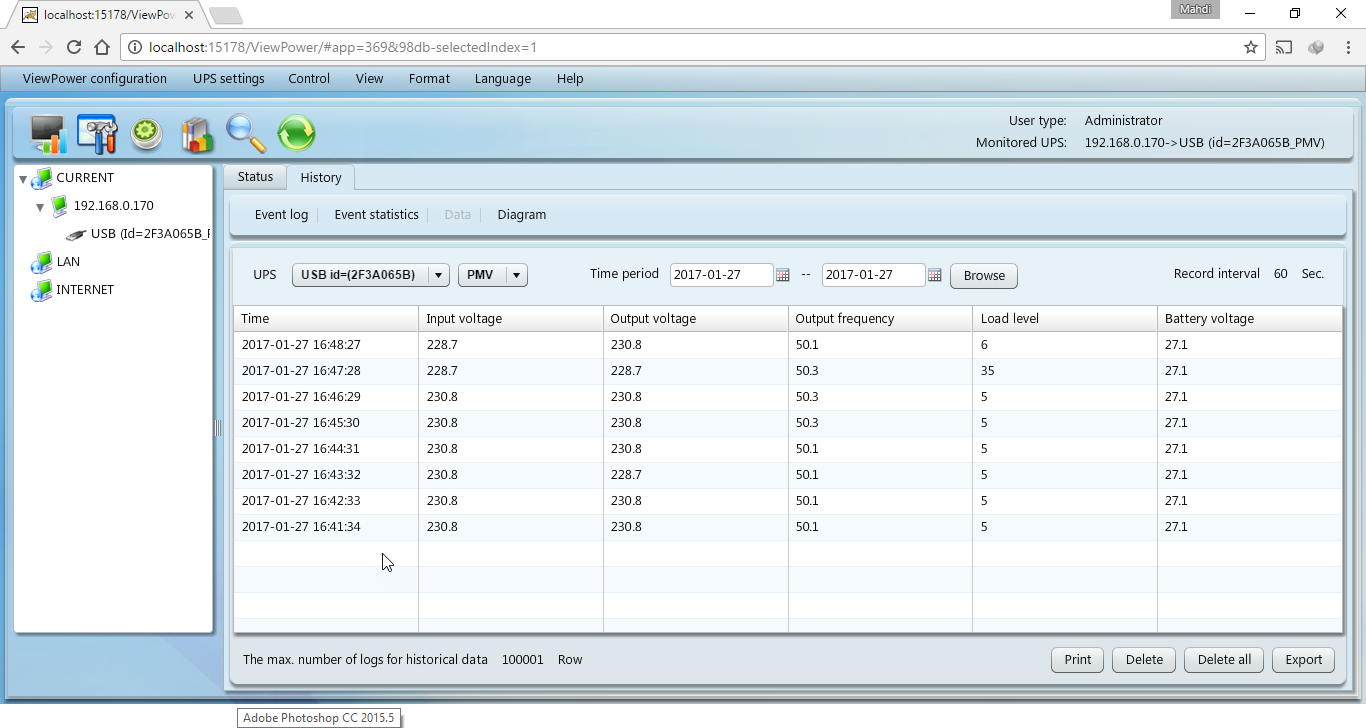
Task: Open the Event statistics view
Action: coord(376,215)
